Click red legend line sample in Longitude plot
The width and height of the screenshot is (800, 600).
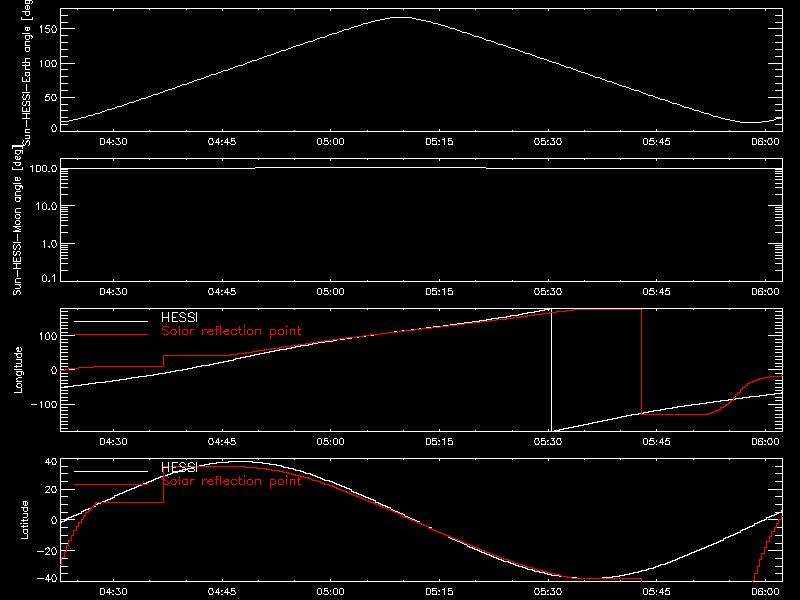[111, 335]
